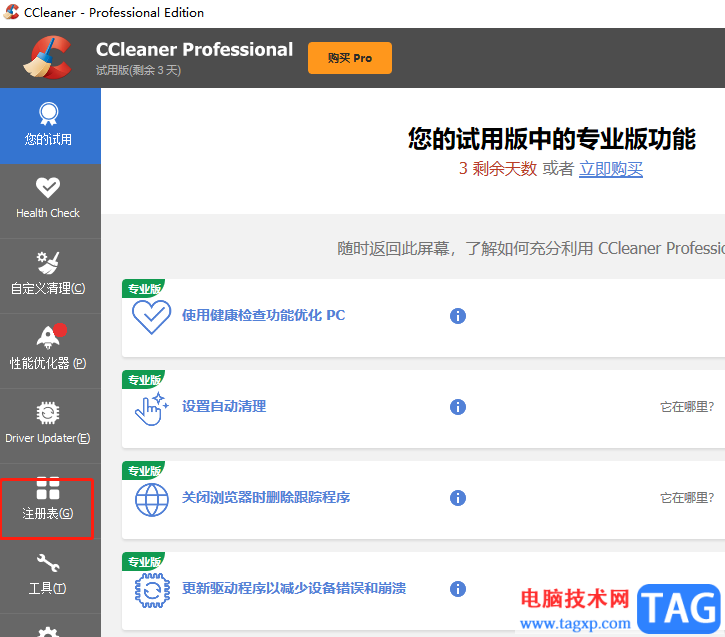Image resolution: width=725 pixels, height=637 pixels.
Task: Click the 立即购买 link
Action: pos(611,169)
